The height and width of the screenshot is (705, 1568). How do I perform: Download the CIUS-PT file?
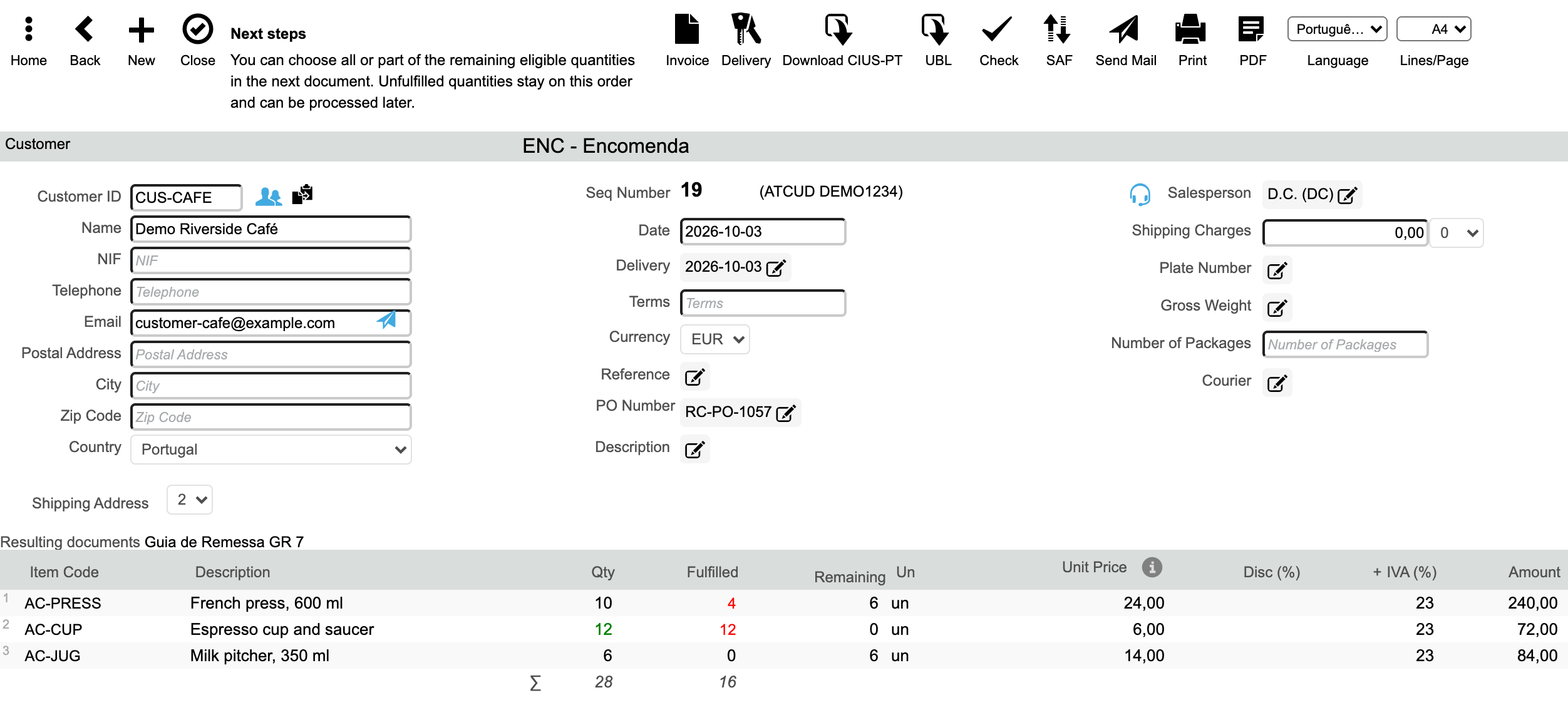point(839,29)
